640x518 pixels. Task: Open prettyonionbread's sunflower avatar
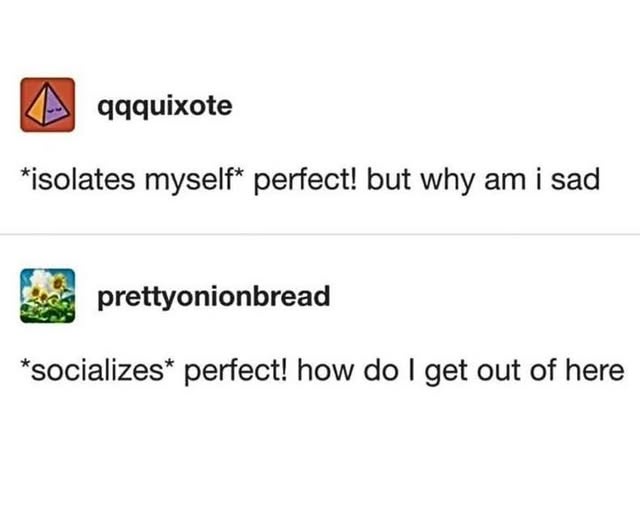47,296
